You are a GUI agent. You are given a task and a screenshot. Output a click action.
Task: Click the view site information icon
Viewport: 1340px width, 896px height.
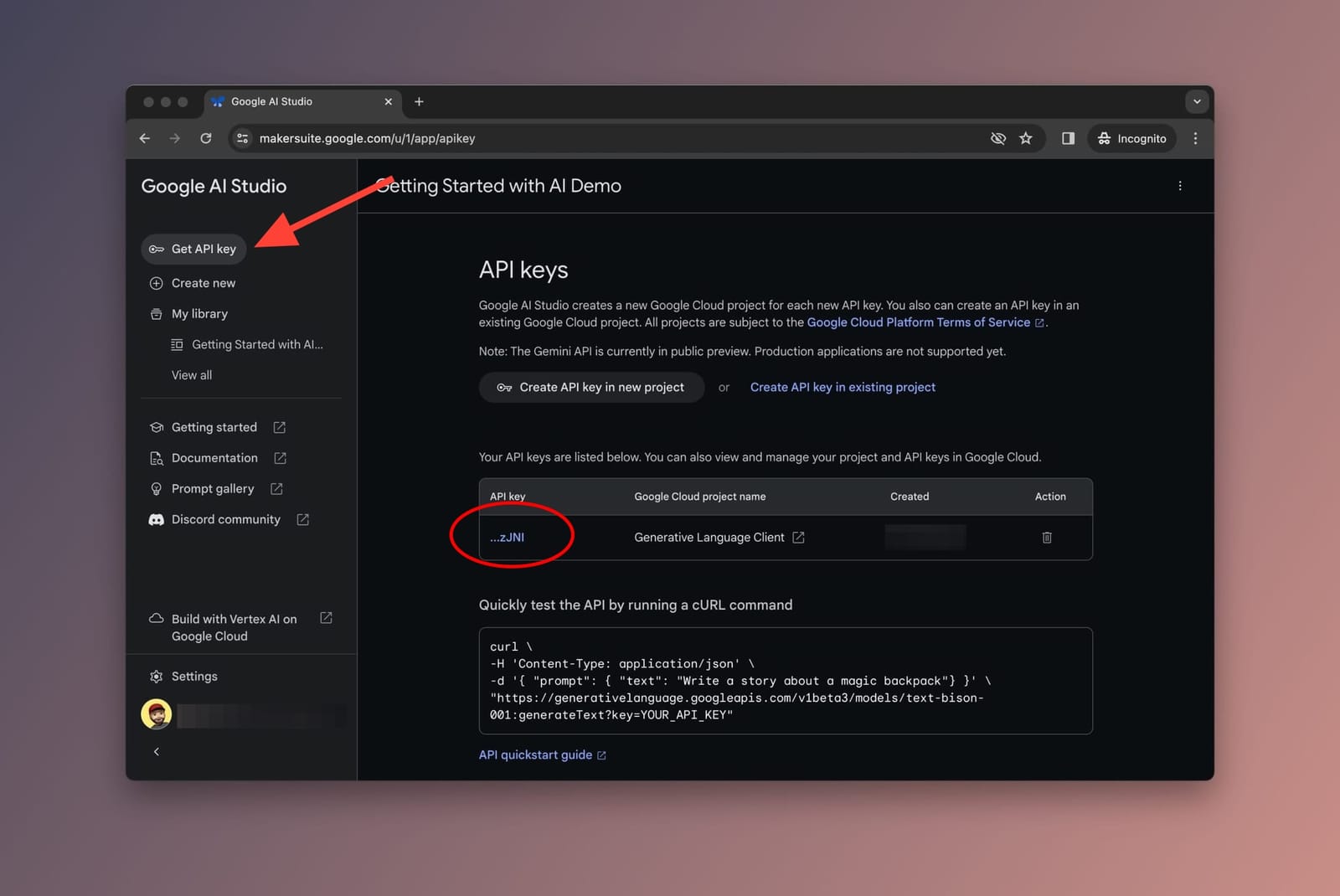(x=243, y=138)
